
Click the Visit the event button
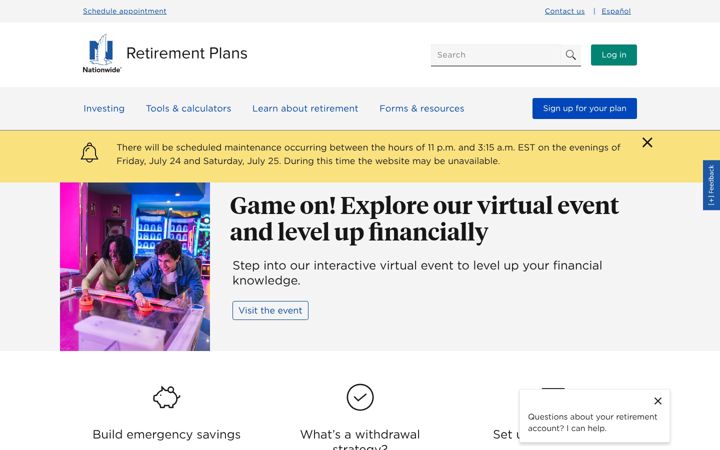coord(270,310)
